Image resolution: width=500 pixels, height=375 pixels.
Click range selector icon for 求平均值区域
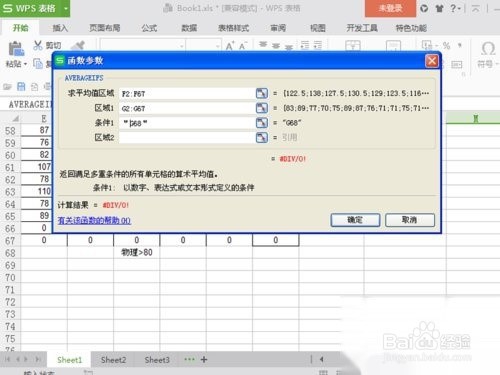pos(262,93)
